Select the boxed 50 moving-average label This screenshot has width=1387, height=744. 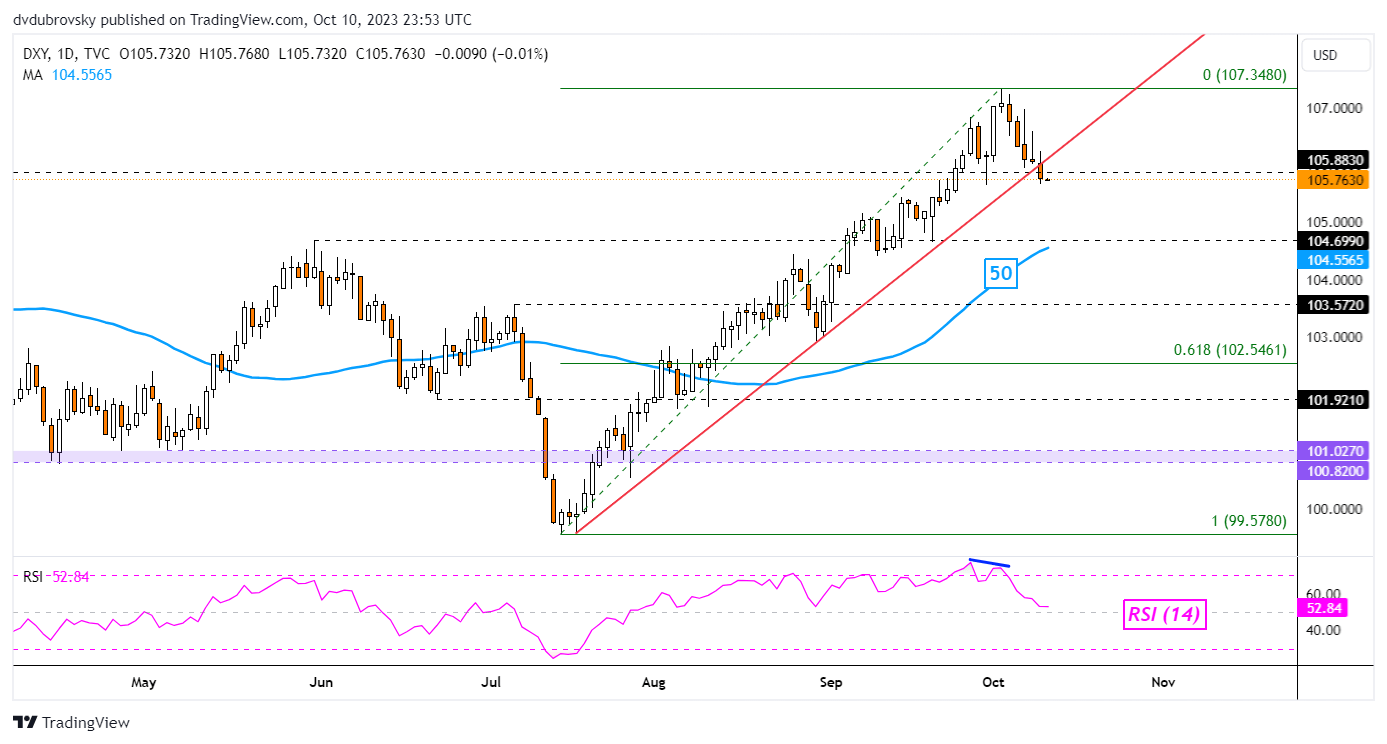click(1000, 273)
